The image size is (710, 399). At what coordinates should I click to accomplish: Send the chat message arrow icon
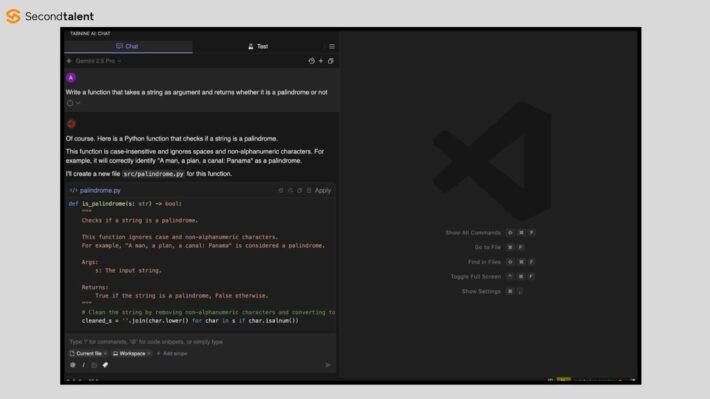(x=328, y=365)
